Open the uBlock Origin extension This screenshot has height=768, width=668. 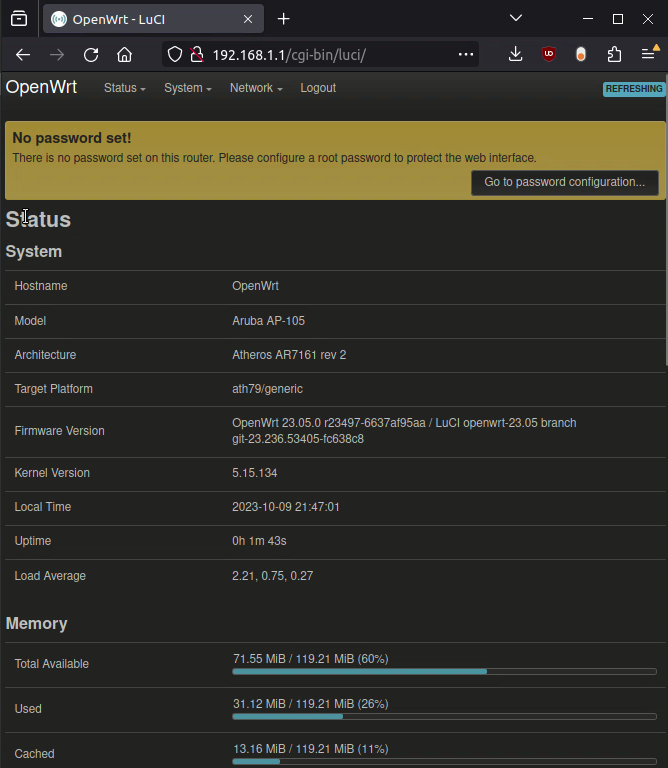click(x=549, y=54)
